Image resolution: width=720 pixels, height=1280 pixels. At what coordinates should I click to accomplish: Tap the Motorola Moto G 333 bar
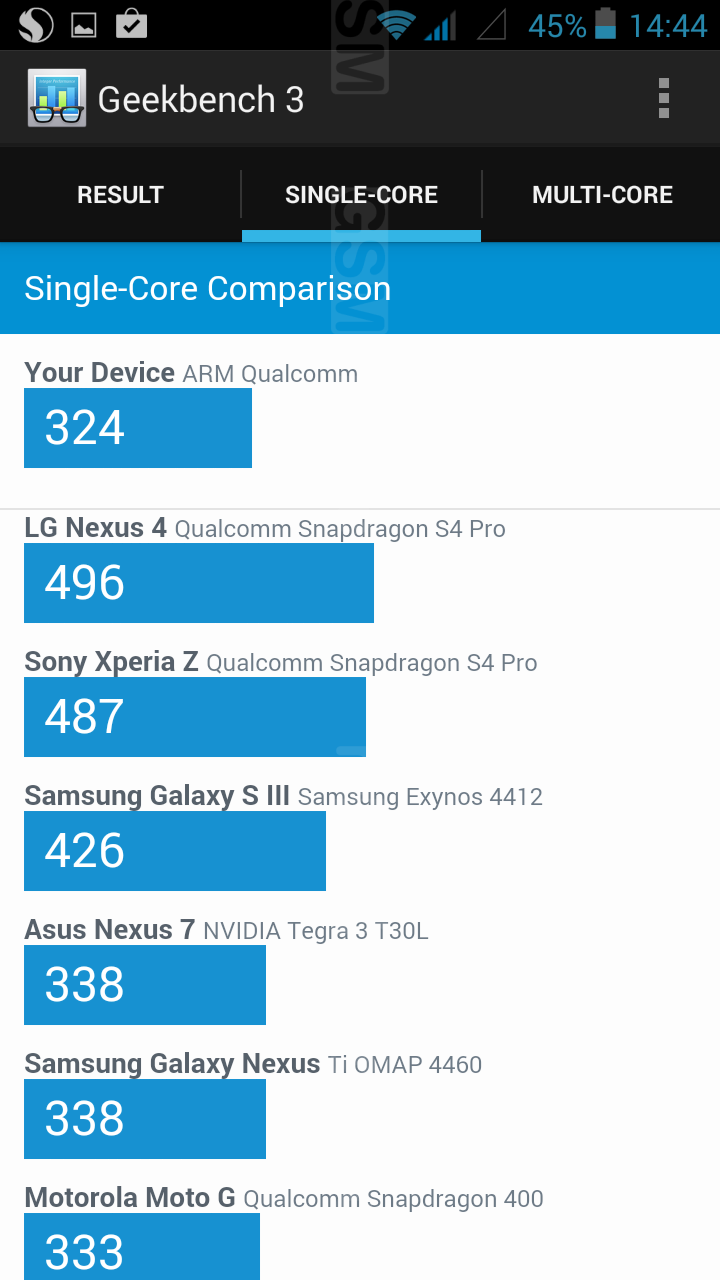(x=142, y=1247)
